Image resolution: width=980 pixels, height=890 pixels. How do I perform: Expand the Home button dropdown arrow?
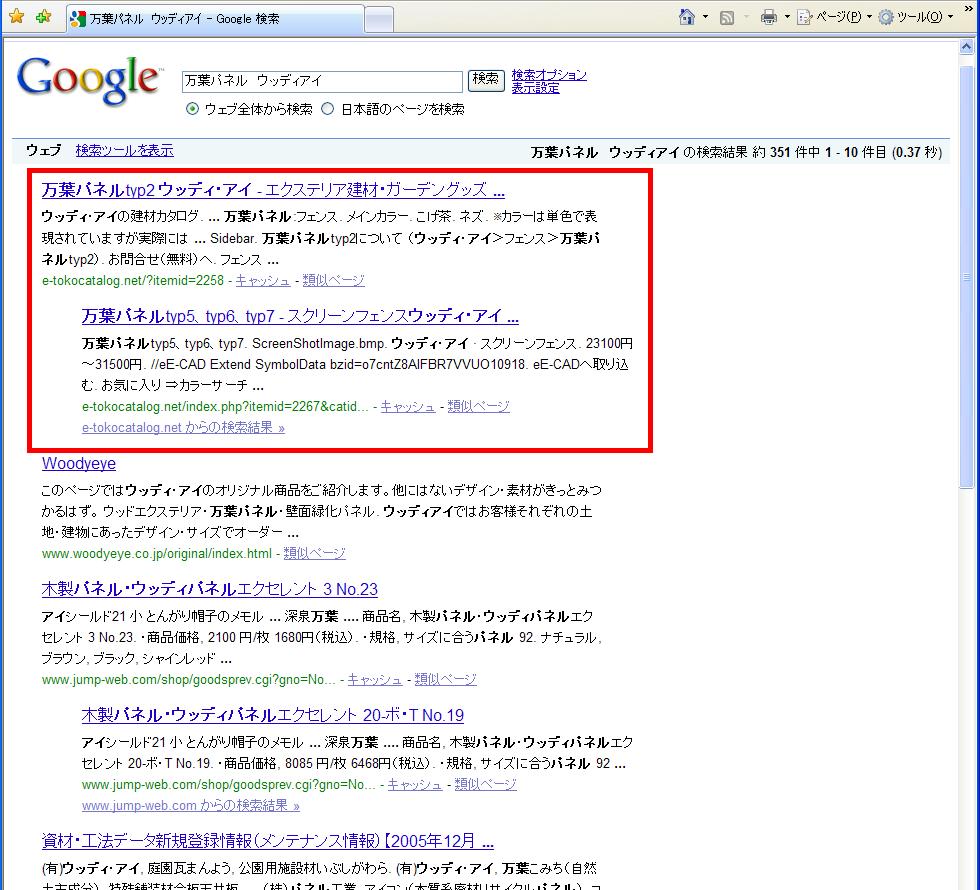pyautogui.click(x=705, y=17)
